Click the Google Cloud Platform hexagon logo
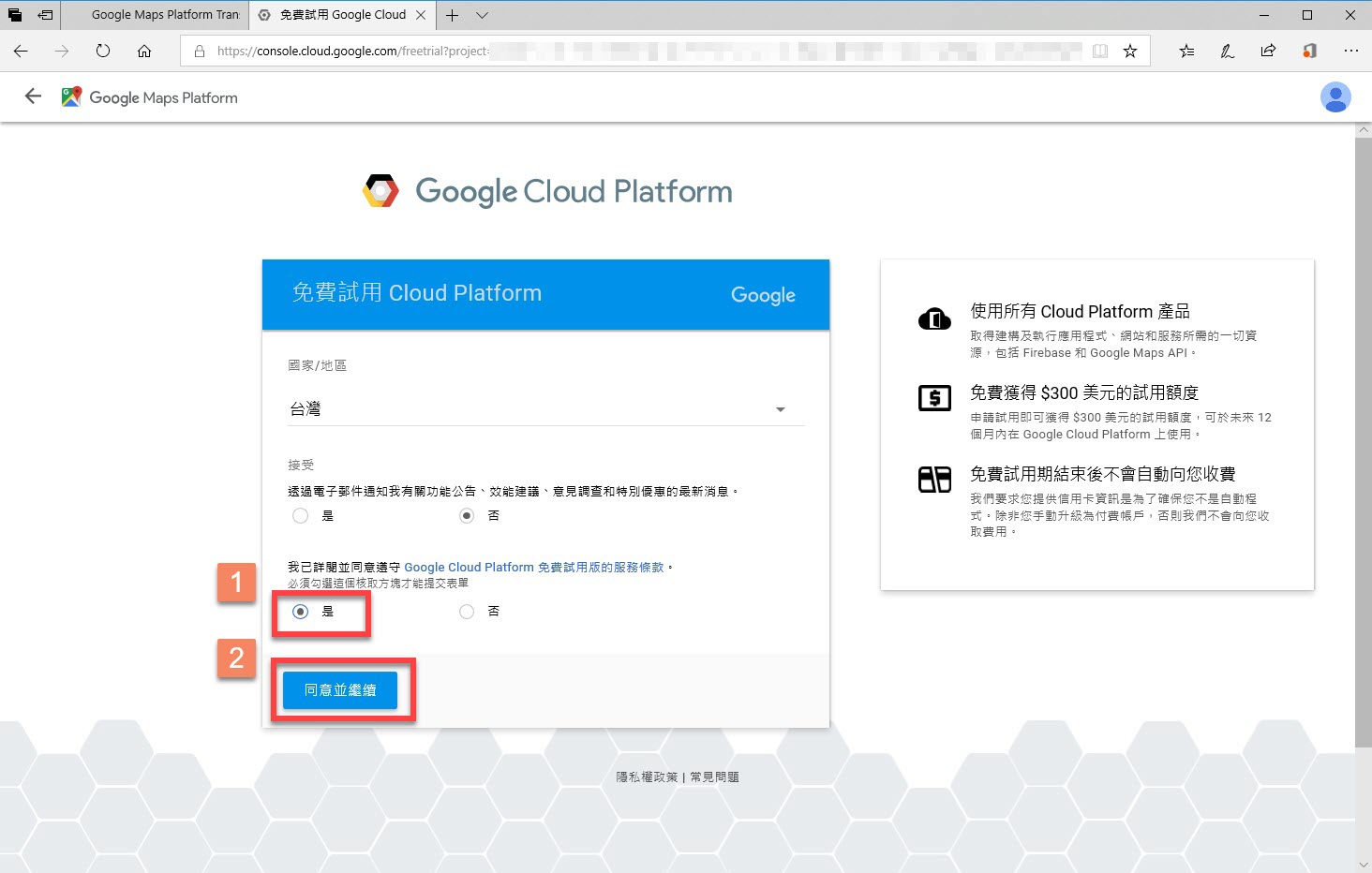Screen dimensions: 1372x873 [x=380, y=190]
